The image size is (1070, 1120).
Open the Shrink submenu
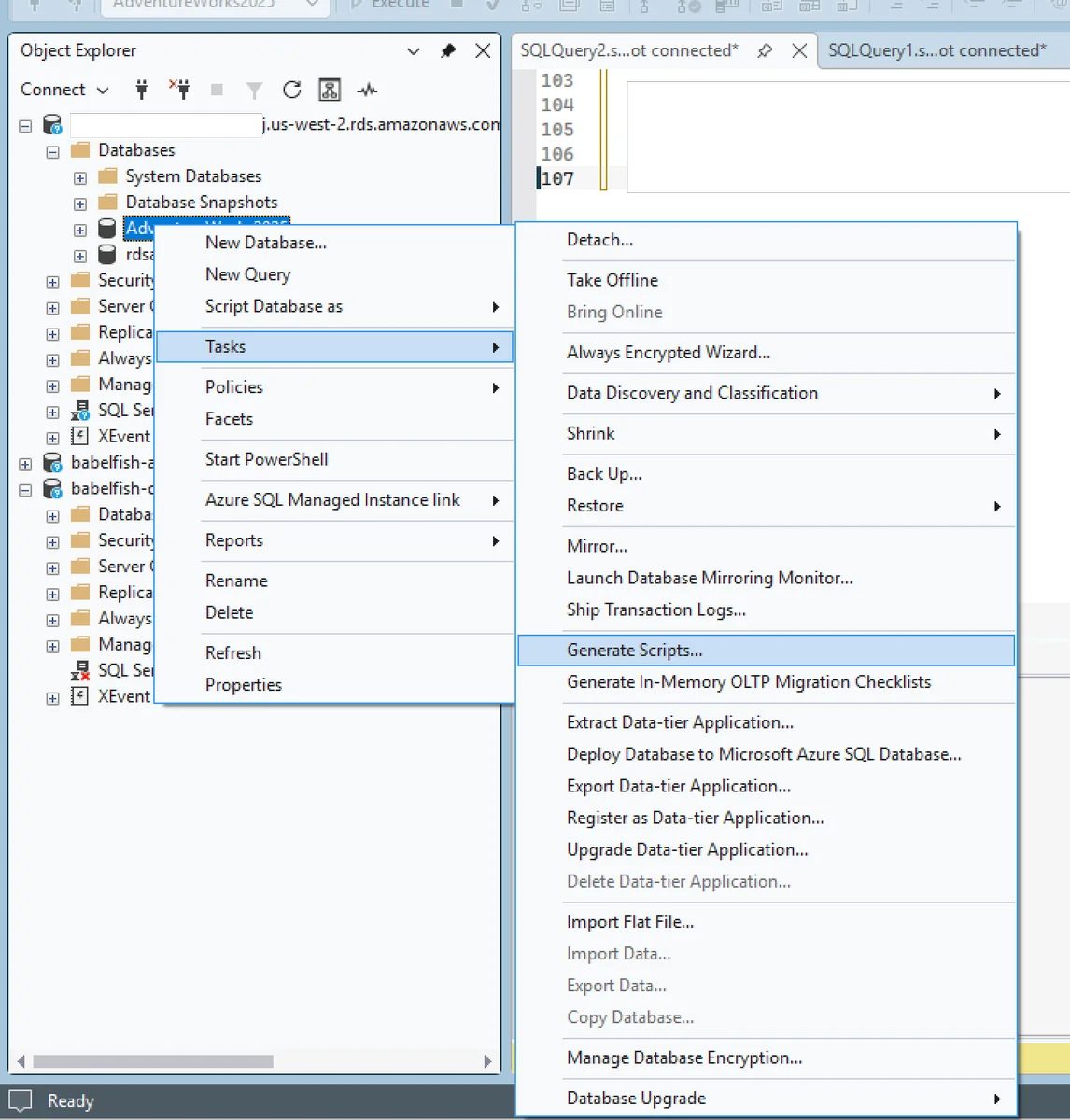click(766, 434)
